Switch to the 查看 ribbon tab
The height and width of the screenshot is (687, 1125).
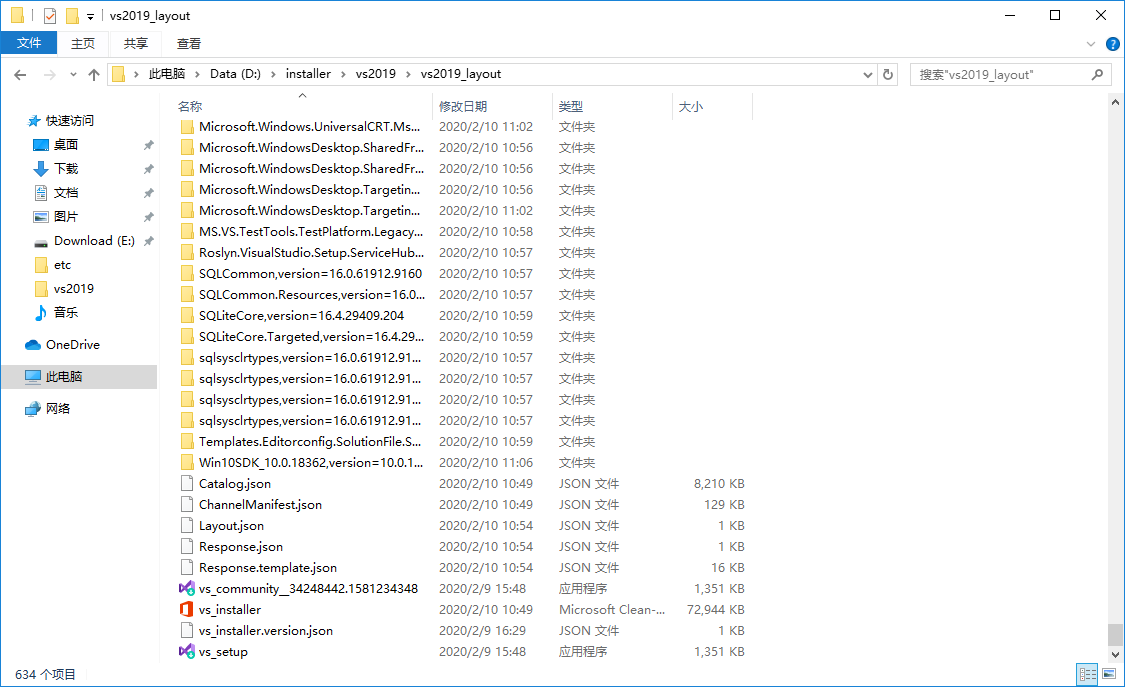point(188,43)
